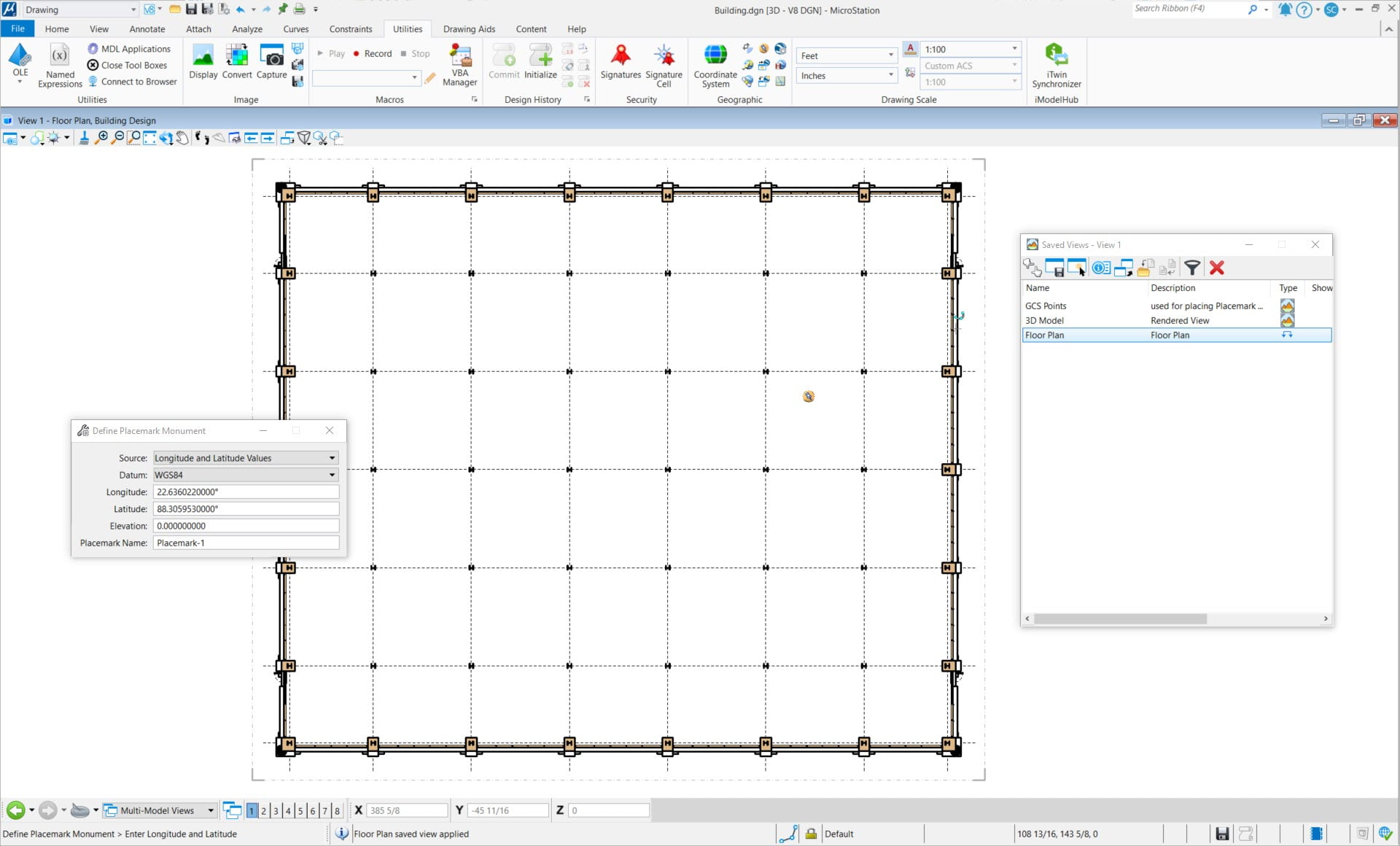Open the File menu

coord(17,29)
